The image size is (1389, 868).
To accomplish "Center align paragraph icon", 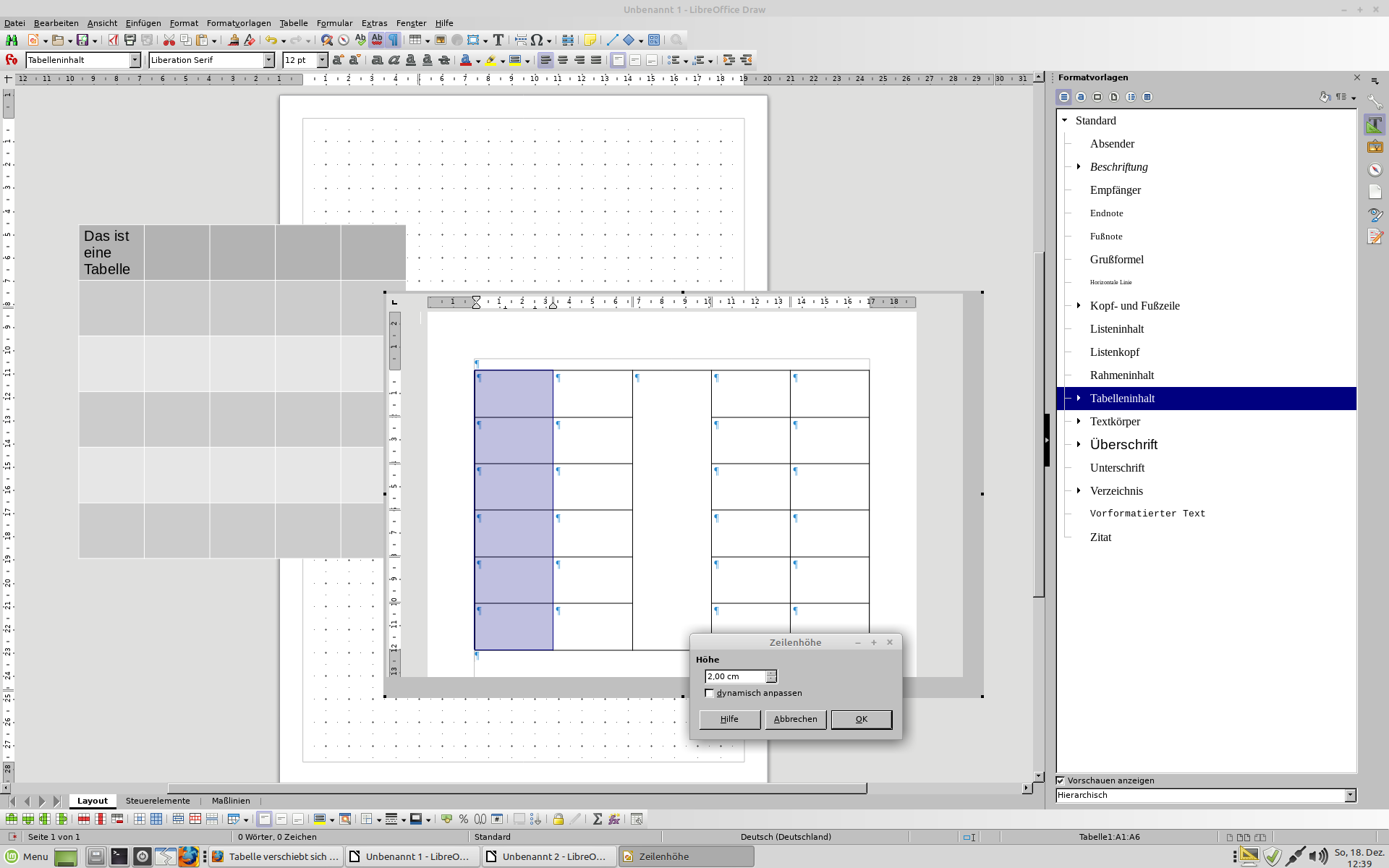I will coord(562,60).
